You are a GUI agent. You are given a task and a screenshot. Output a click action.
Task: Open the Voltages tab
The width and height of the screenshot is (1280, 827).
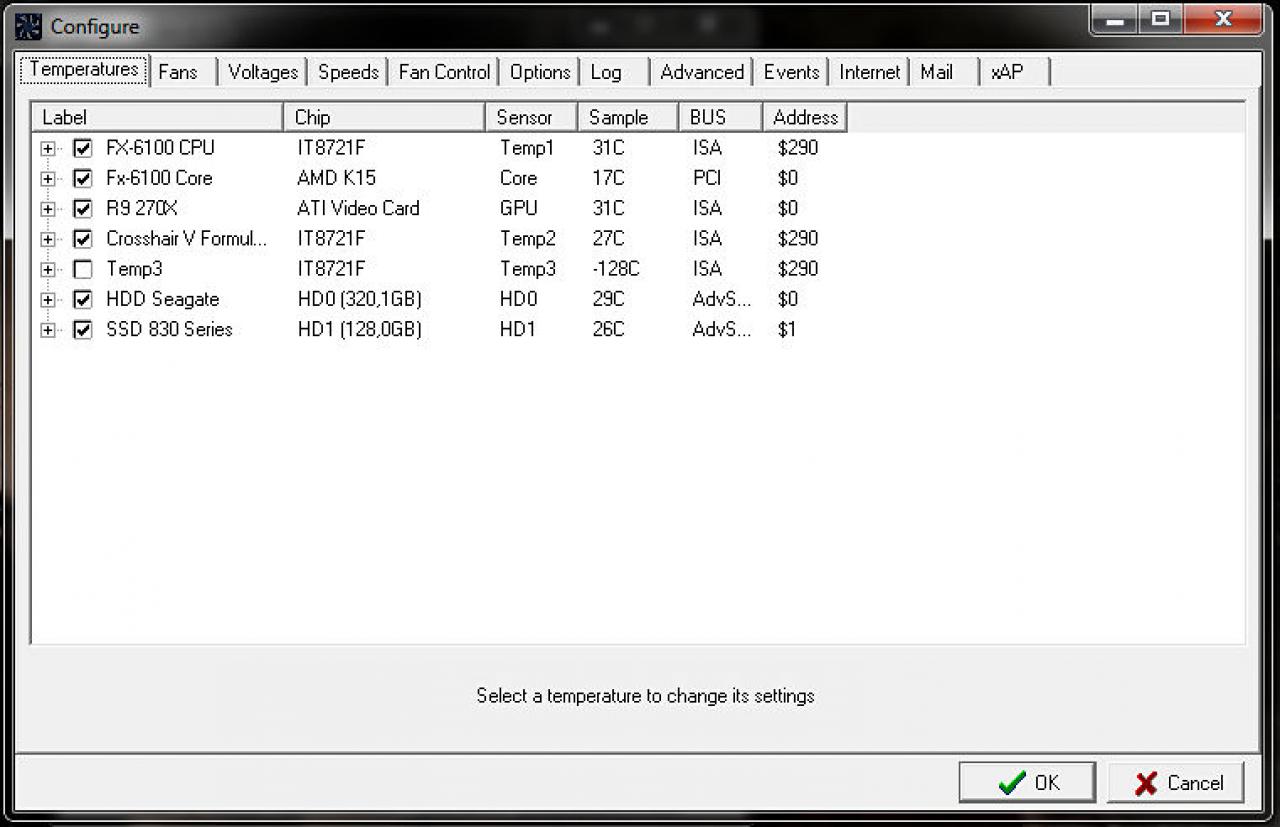click(263, 72)
